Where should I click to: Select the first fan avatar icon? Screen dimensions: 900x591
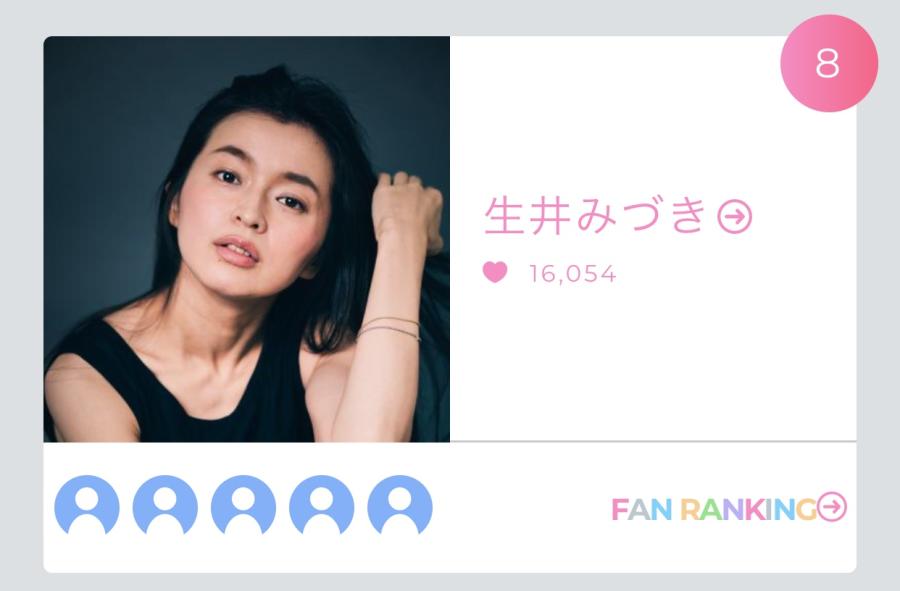pos(87,505)
